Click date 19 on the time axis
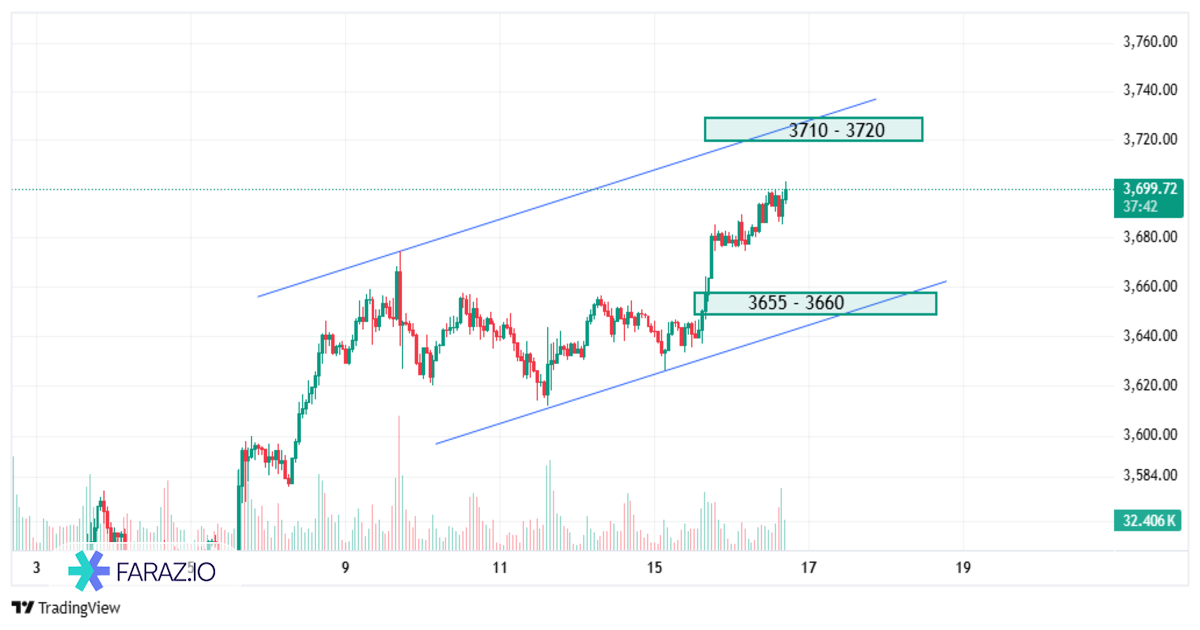The image size is (1200, 630). pos(963,568)
